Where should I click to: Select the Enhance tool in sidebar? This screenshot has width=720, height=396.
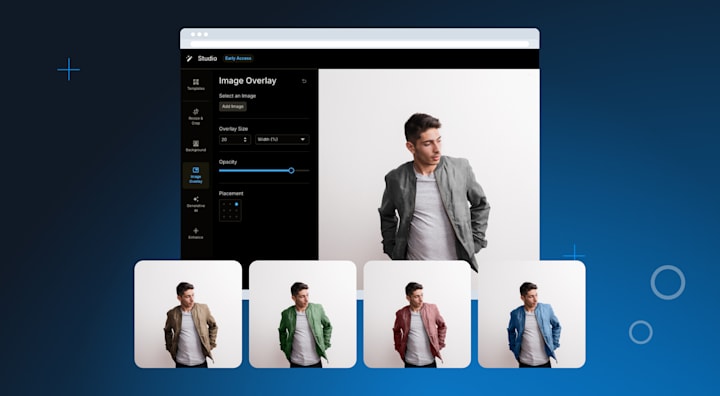tap(196, 233)
